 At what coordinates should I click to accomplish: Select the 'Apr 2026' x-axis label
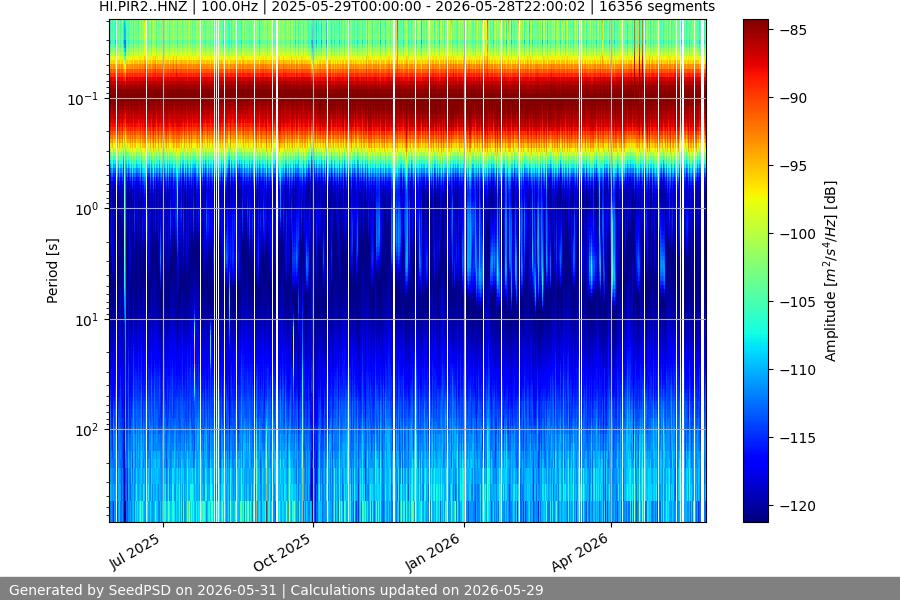pos(580,552)
